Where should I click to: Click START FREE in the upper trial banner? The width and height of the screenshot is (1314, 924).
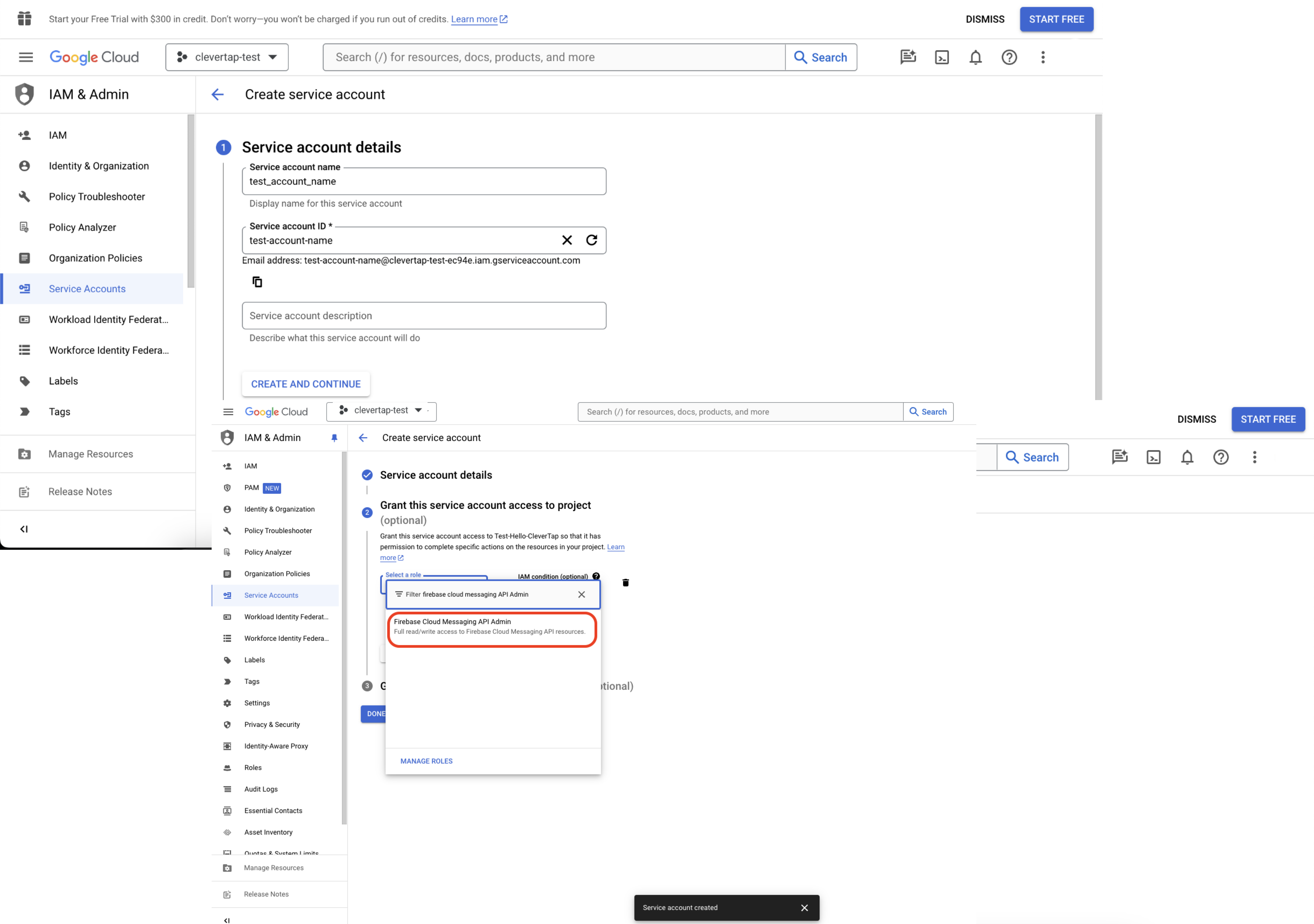(1057, 19)
